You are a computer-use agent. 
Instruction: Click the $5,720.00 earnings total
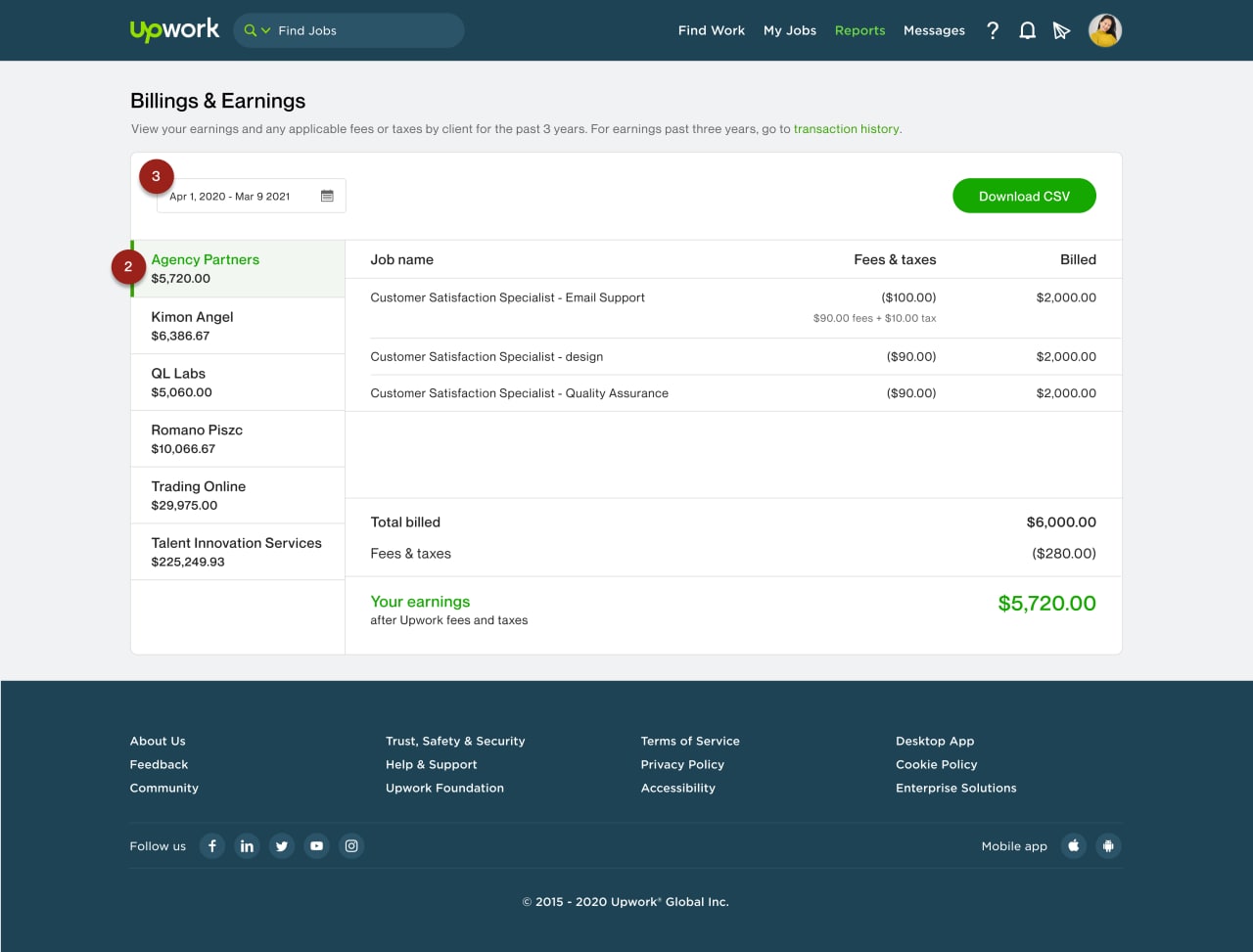[x=1046, y=604]
